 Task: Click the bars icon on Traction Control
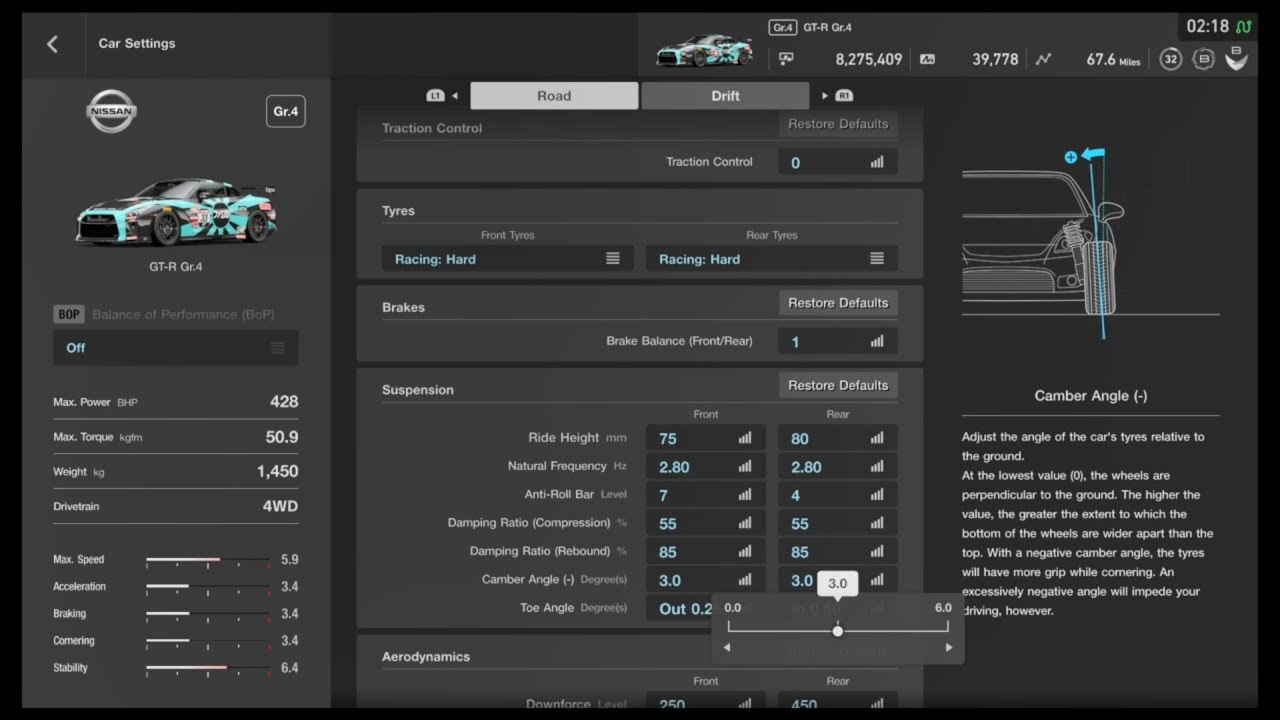point(877,162)
